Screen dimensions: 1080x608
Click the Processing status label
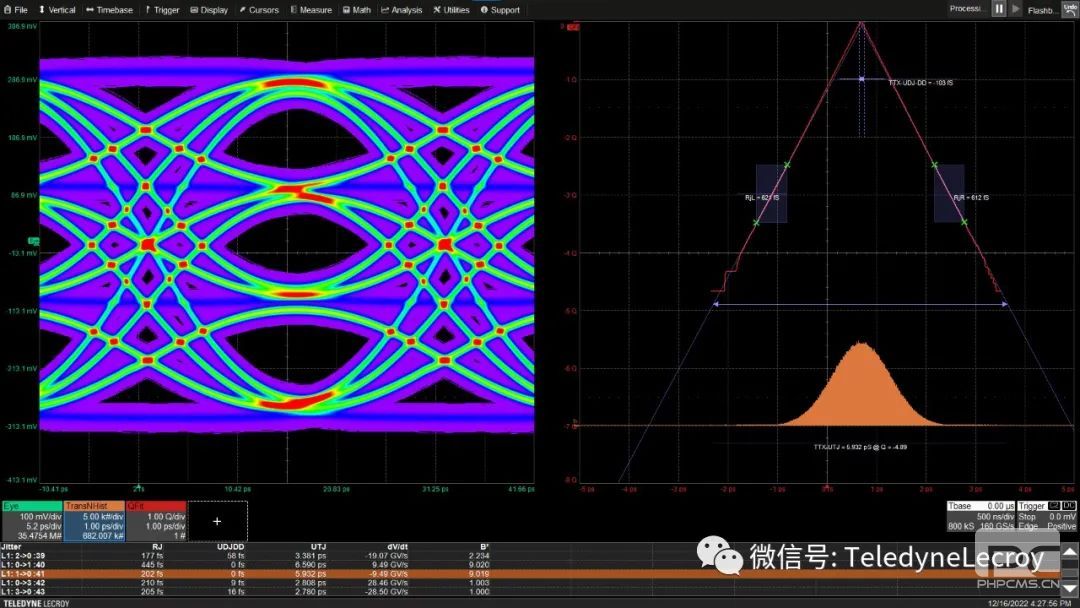(966, 8)
